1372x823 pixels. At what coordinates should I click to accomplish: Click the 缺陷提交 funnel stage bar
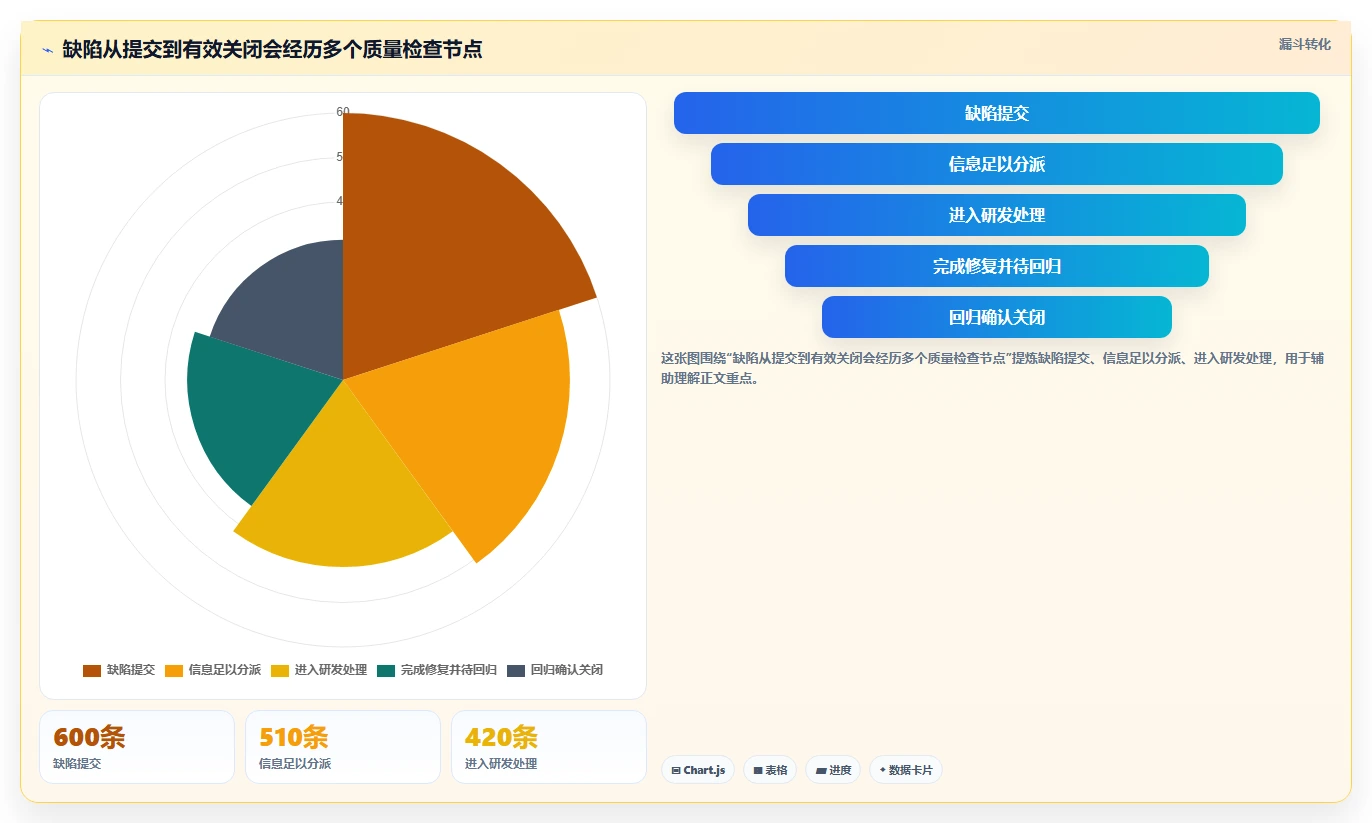[997, 113]
